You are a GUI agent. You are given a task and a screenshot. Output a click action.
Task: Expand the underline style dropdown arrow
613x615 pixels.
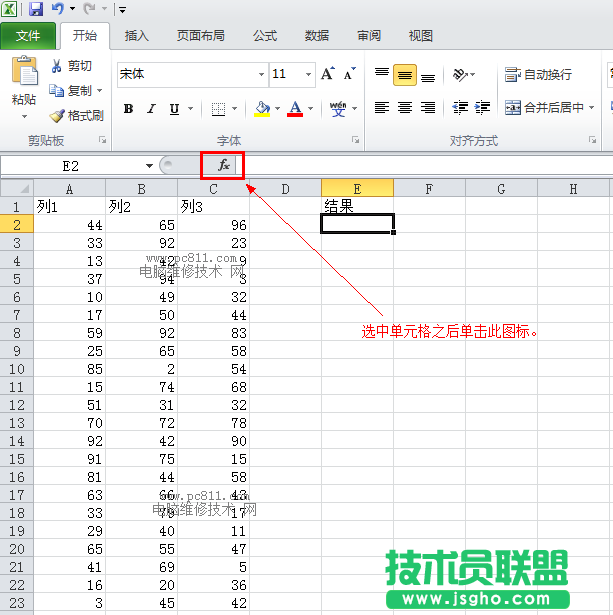click(191, 108)
